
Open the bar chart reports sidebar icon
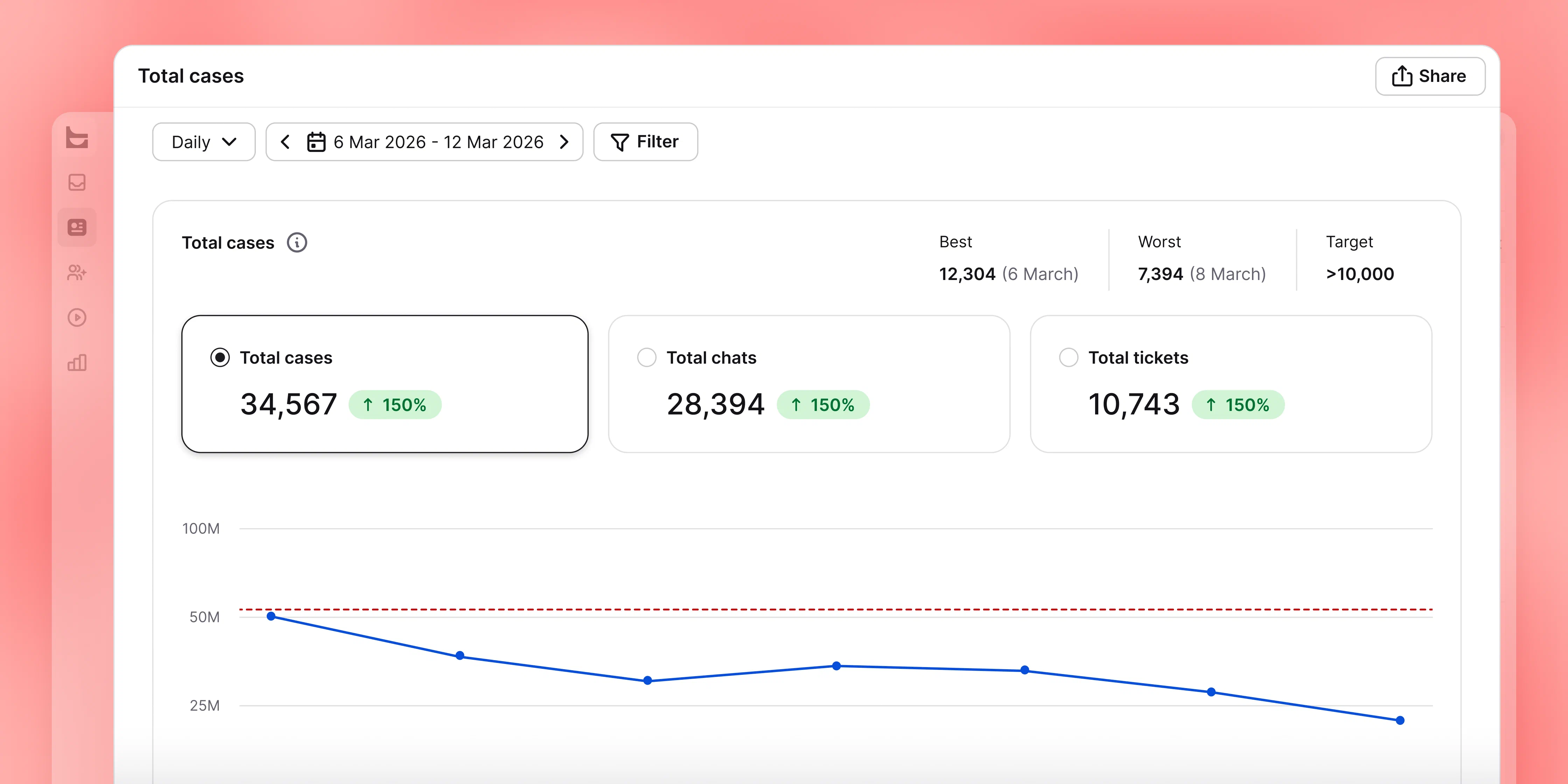click(x=77, y=363)
